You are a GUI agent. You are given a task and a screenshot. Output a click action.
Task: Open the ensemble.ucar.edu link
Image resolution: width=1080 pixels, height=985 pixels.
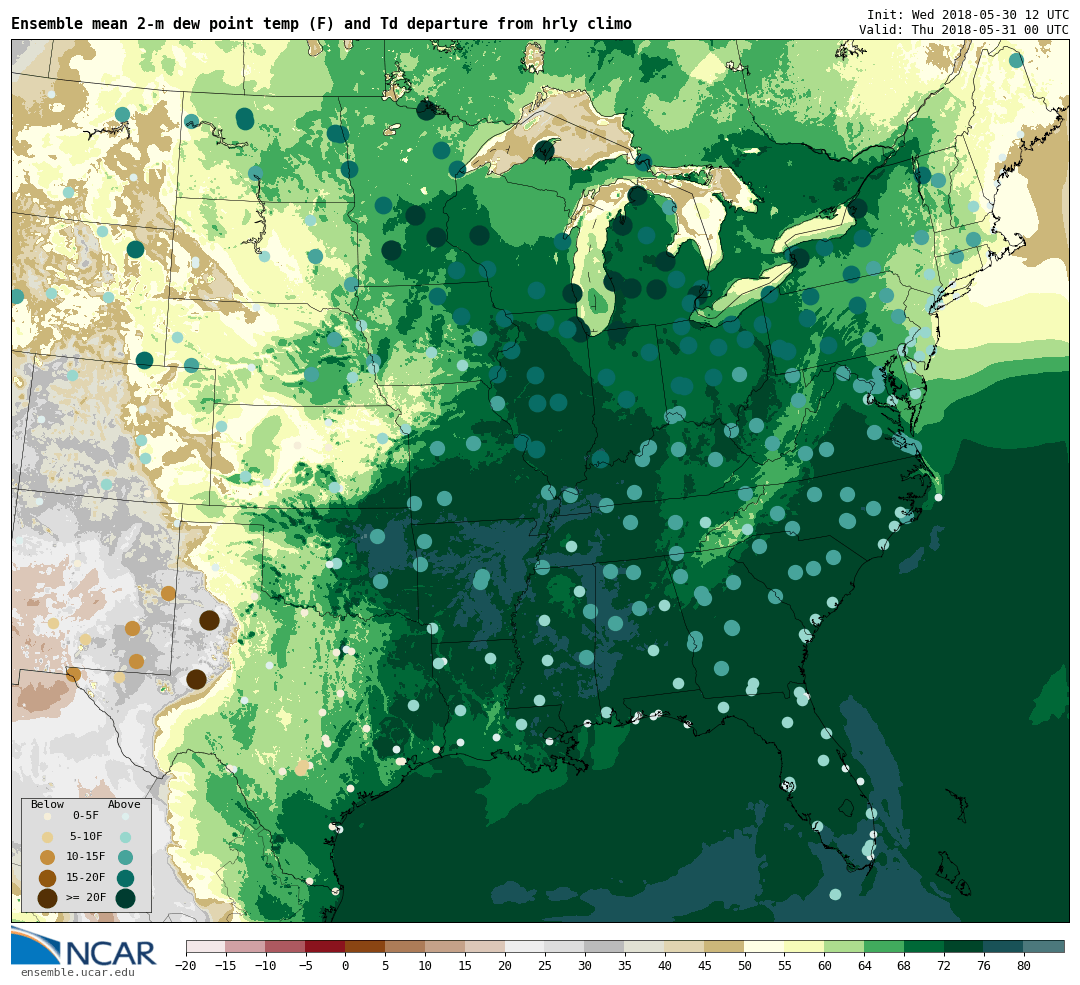pyautogui.click(x=77, y=972)
